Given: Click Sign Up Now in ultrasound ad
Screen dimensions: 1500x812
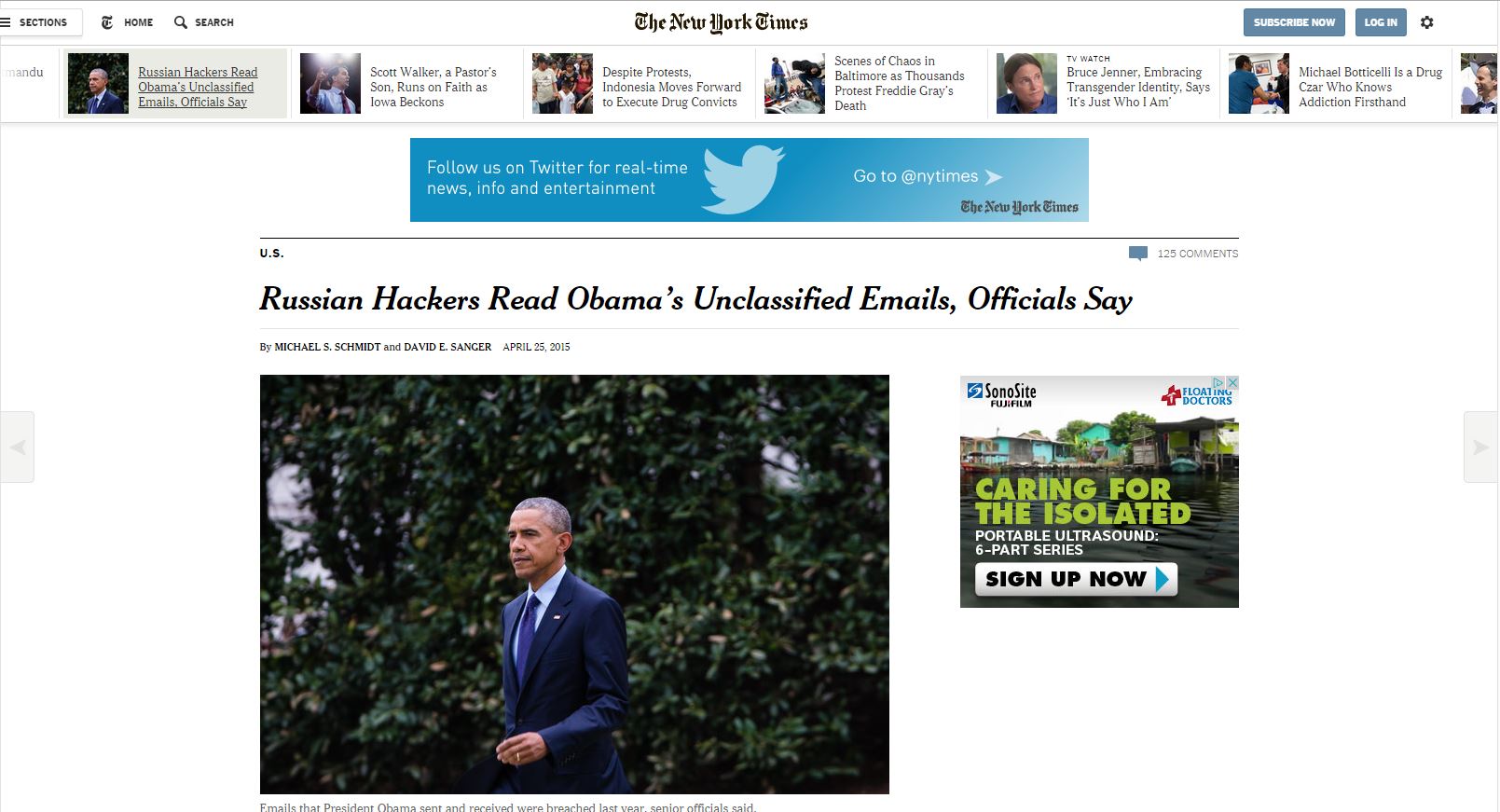Looking at the screenshot, I should [x=1077, y=579].
